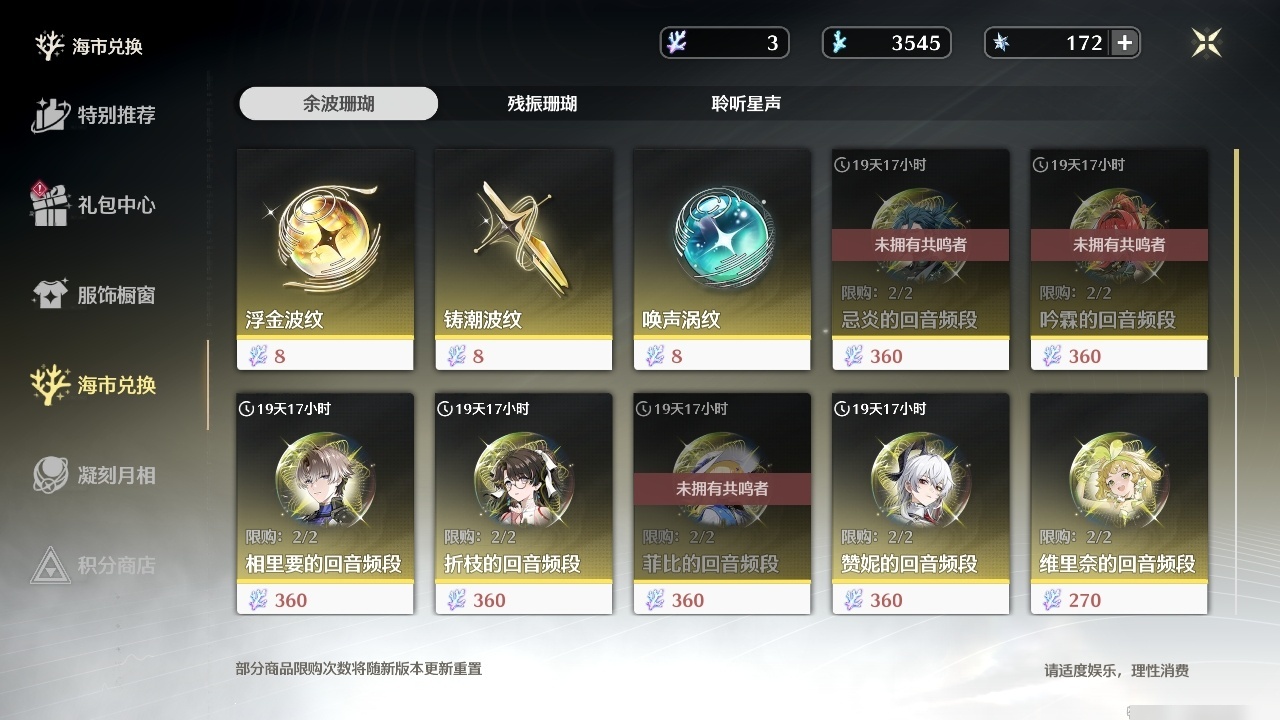Choose the 唤声涡纹 item card
This screenshot has height=720, width=1280.
pos(722,259)
